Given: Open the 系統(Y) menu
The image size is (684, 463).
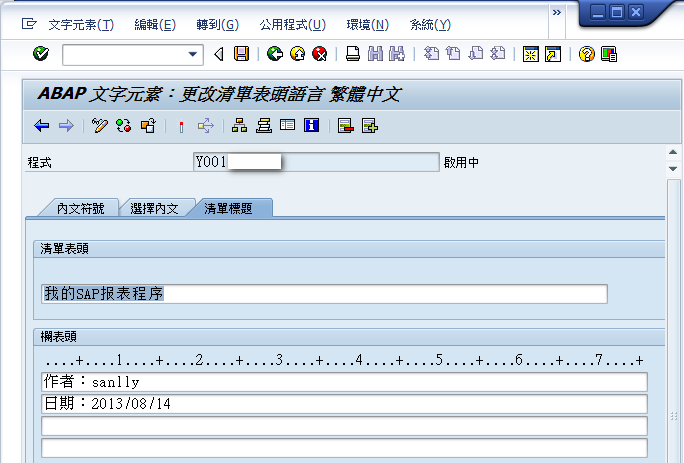Looking at the screenshot, I should 430,25.
